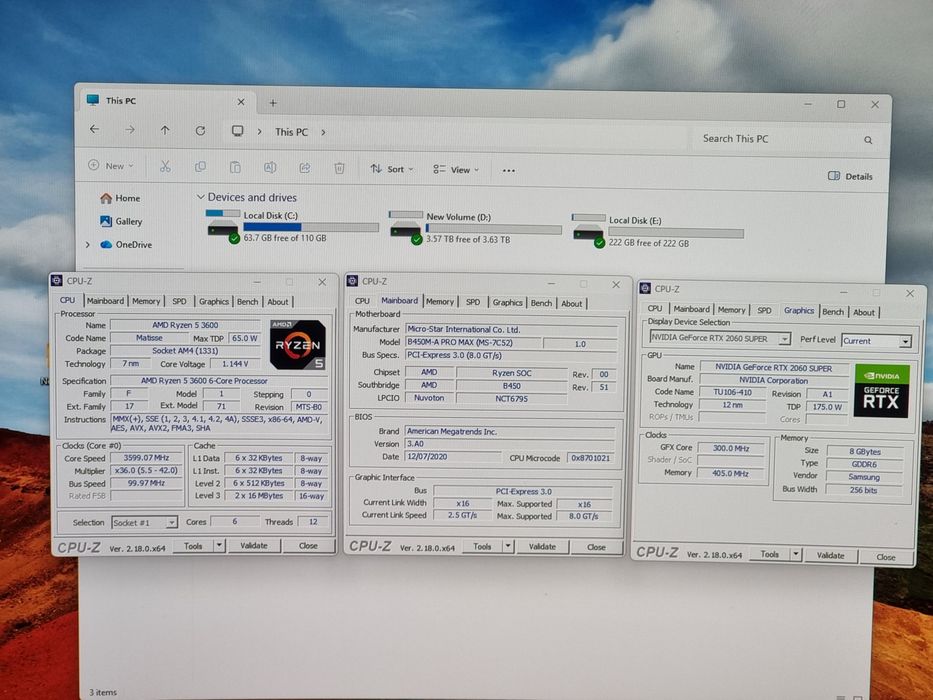Open Local Disk (C:) drive icon
This screenshot has width=933, height=700.
[x=223, y=226]
